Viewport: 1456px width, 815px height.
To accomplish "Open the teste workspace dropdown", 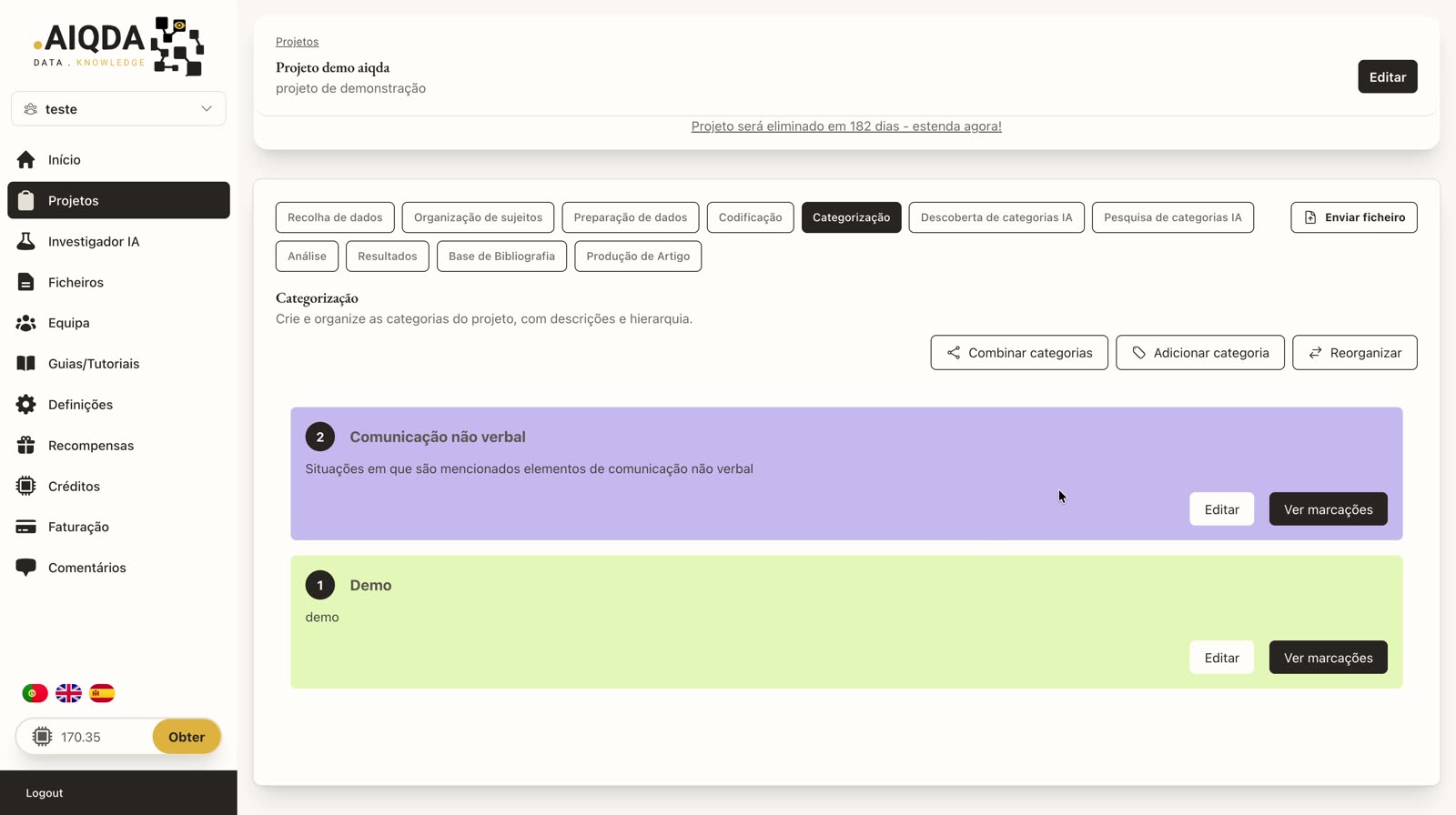I will coord(118,109).
